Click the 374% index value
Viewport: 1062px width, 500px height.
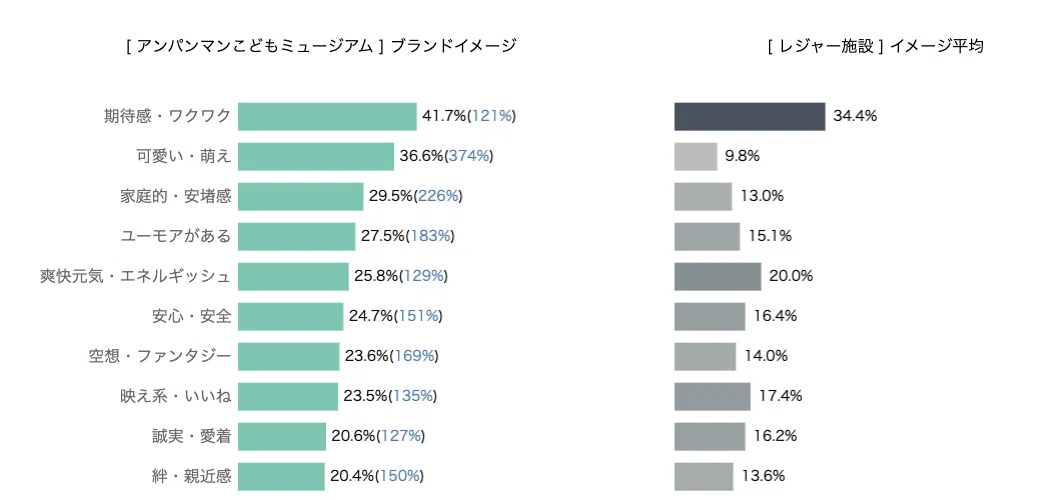pos(469,157)
